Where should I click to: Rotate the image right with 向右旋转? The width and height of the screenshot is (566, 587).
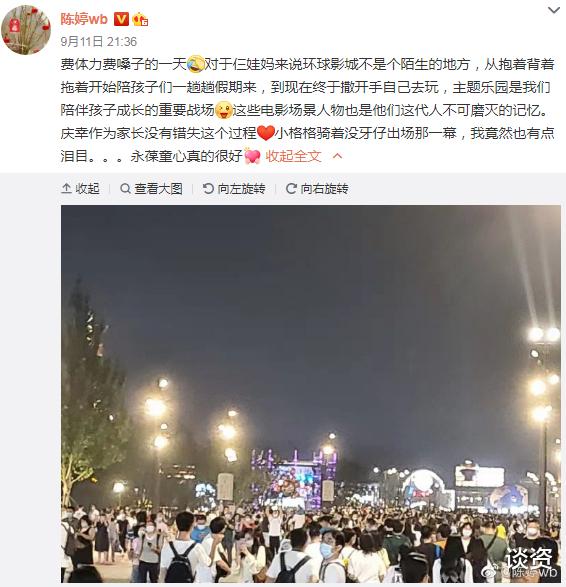[x=317, y=189]
